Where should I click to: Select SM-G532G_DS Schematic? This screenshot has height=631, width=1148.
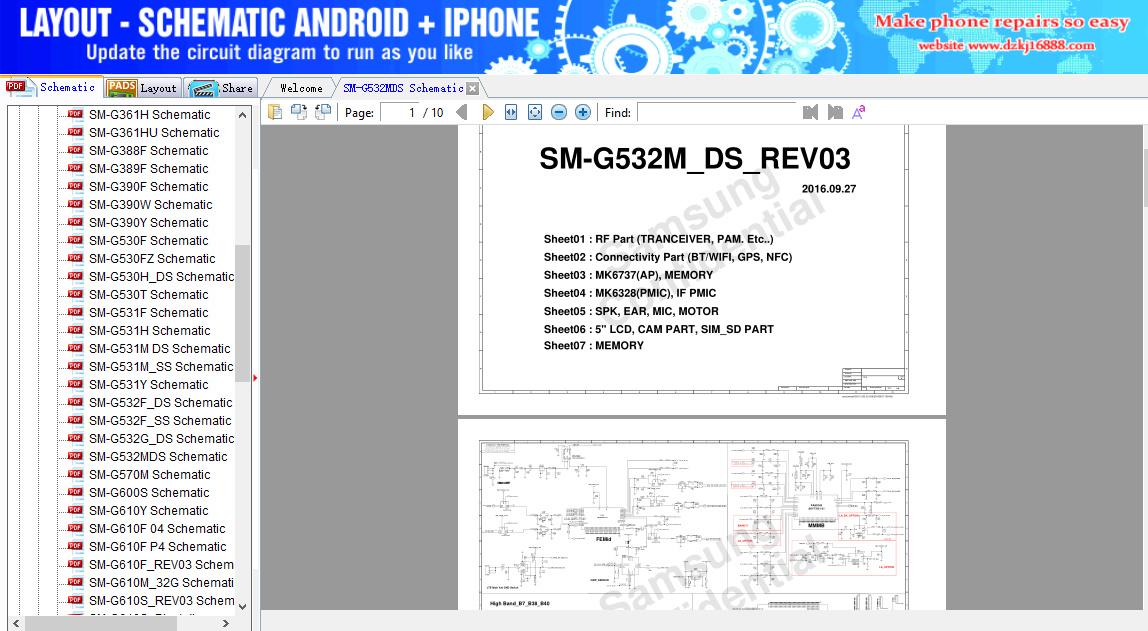click(x=161, y=438)
